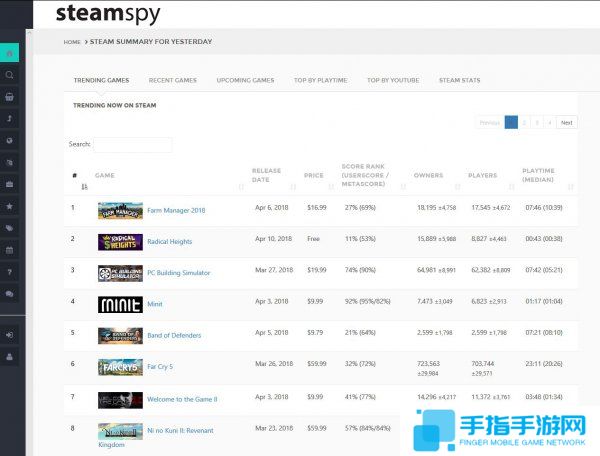Select the Mar 26, 2018 release date

point(274,364)
